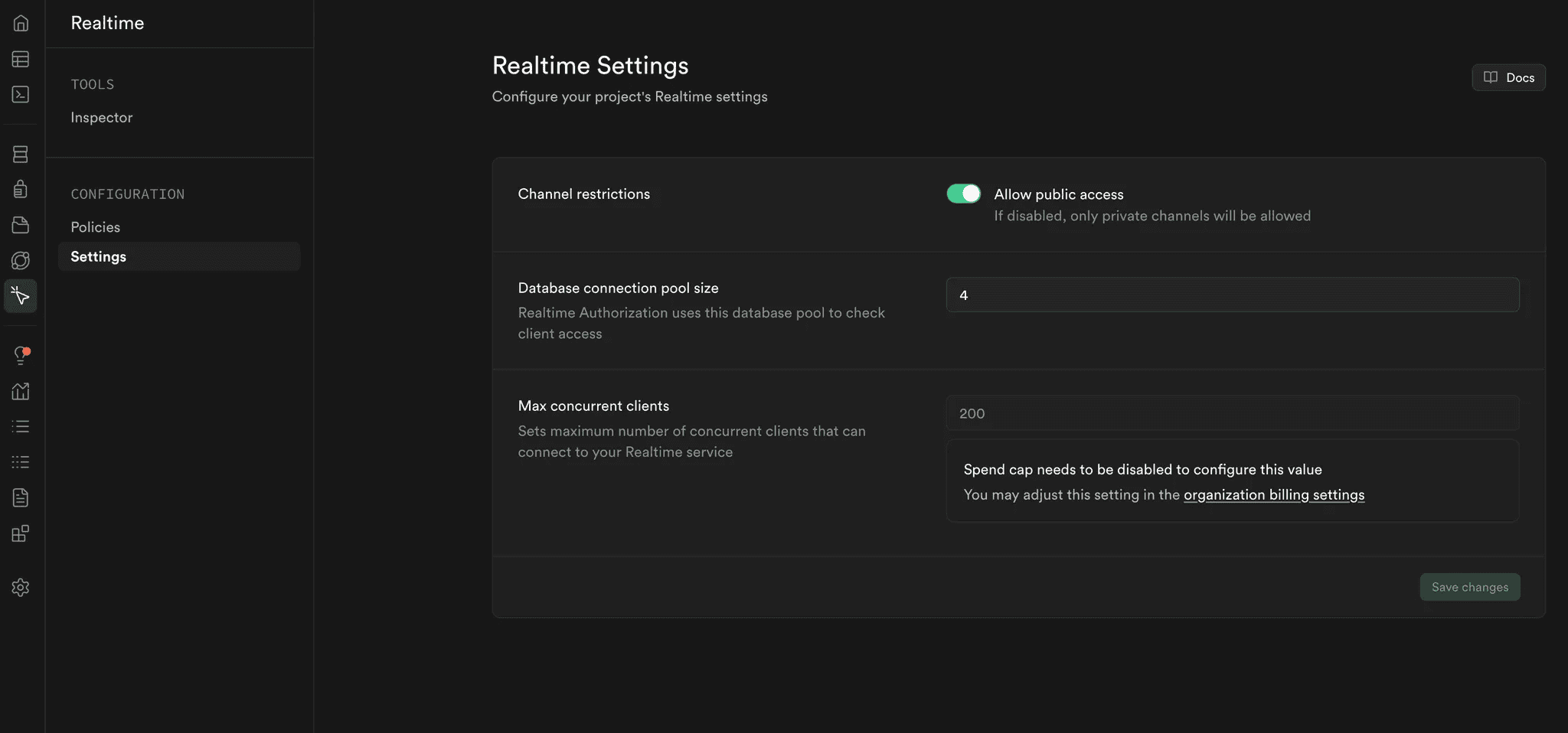Open the API Docs document icon
Screen dimensions: 1568x733
coord(21,497)
